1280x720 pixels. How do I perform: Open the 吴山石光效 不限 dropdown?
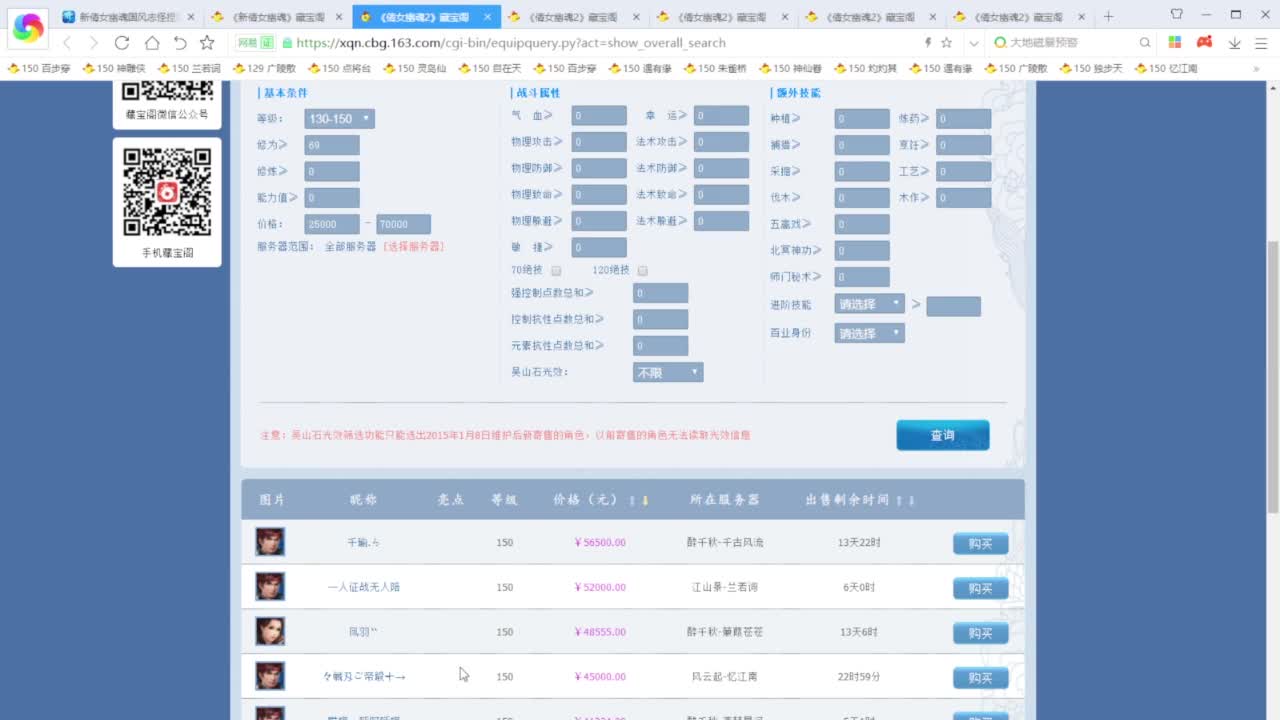pyautogui.click(x=666, y=371)
